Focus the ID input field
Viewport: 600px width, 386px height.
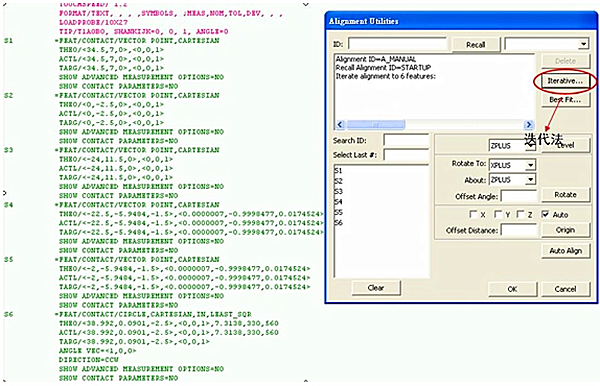(x=398, y=44)
